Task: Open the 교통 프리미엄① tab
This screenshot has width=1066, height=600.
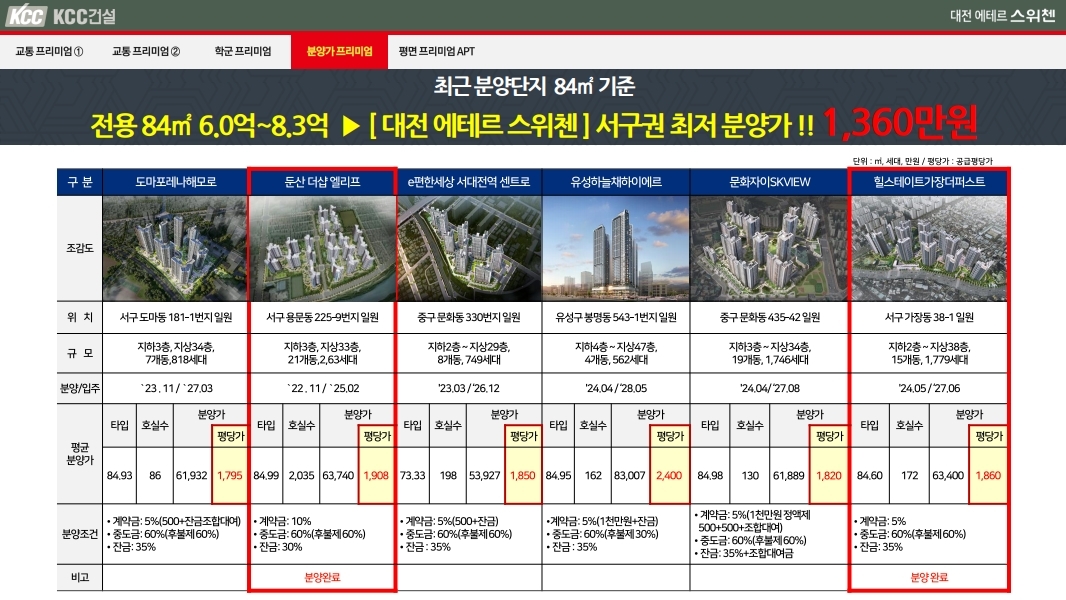Action: tap(49, 51)
